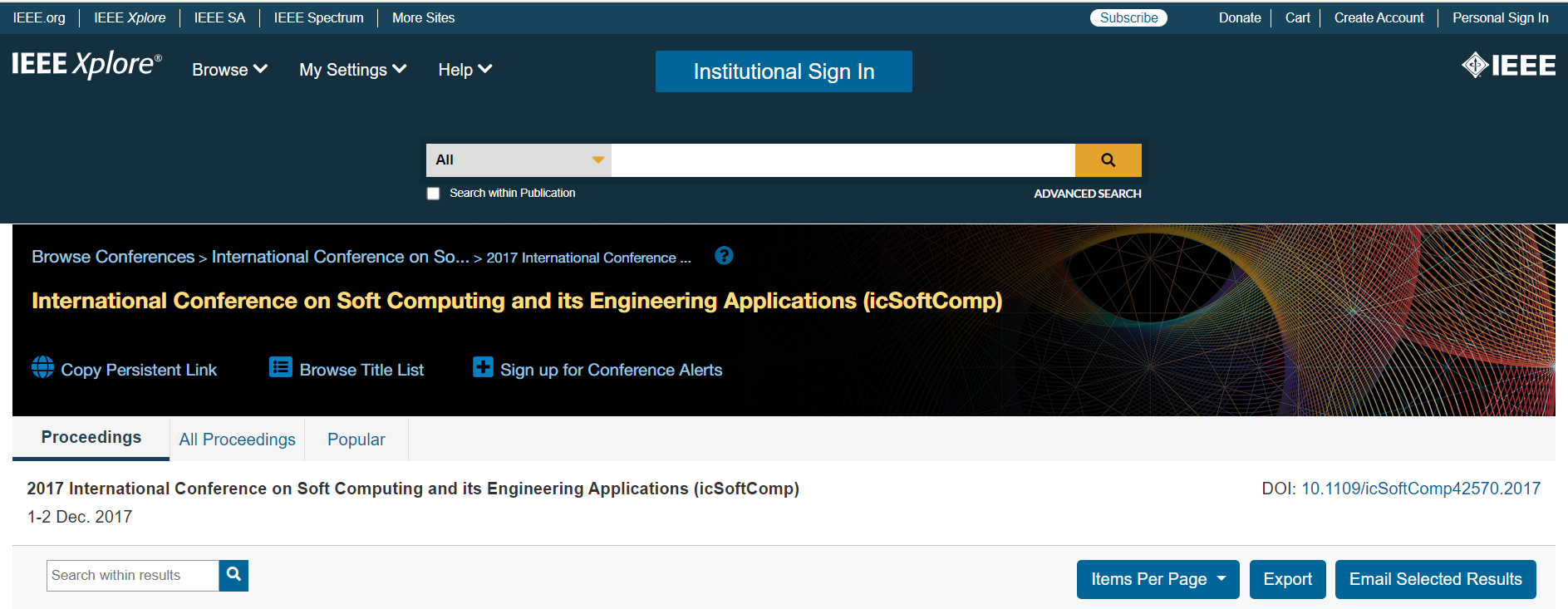Click the Search within results field
The image size is (1568, 609).
point(133,575)
